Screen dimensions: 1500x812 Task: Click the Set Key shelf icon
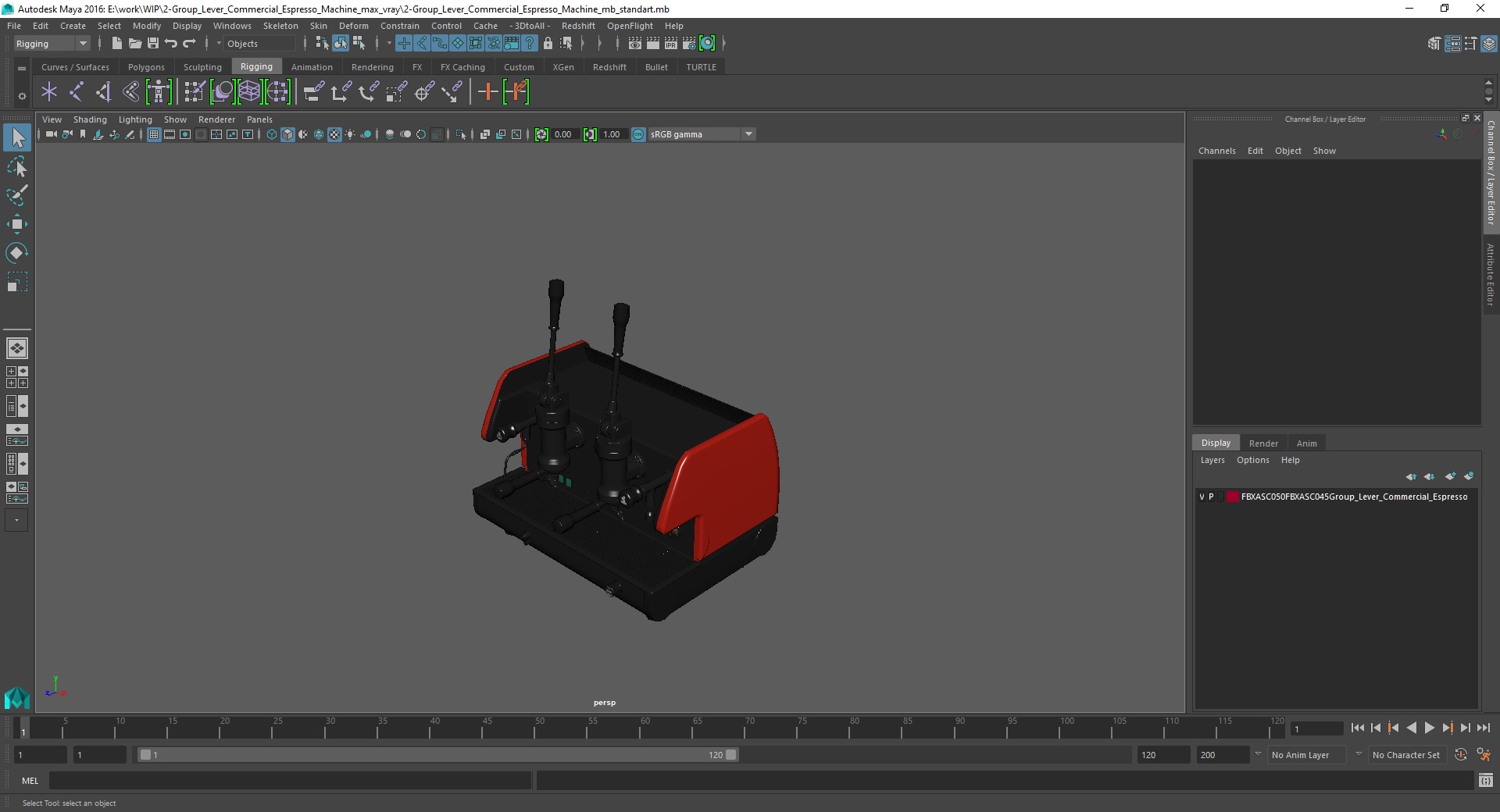[487, 92]
